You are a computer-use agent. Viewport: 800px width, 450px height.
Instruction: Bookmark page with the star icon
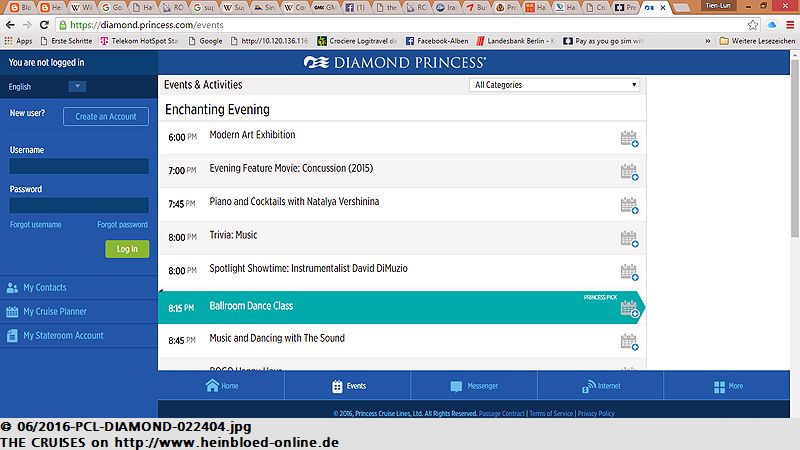coord(753,24)
